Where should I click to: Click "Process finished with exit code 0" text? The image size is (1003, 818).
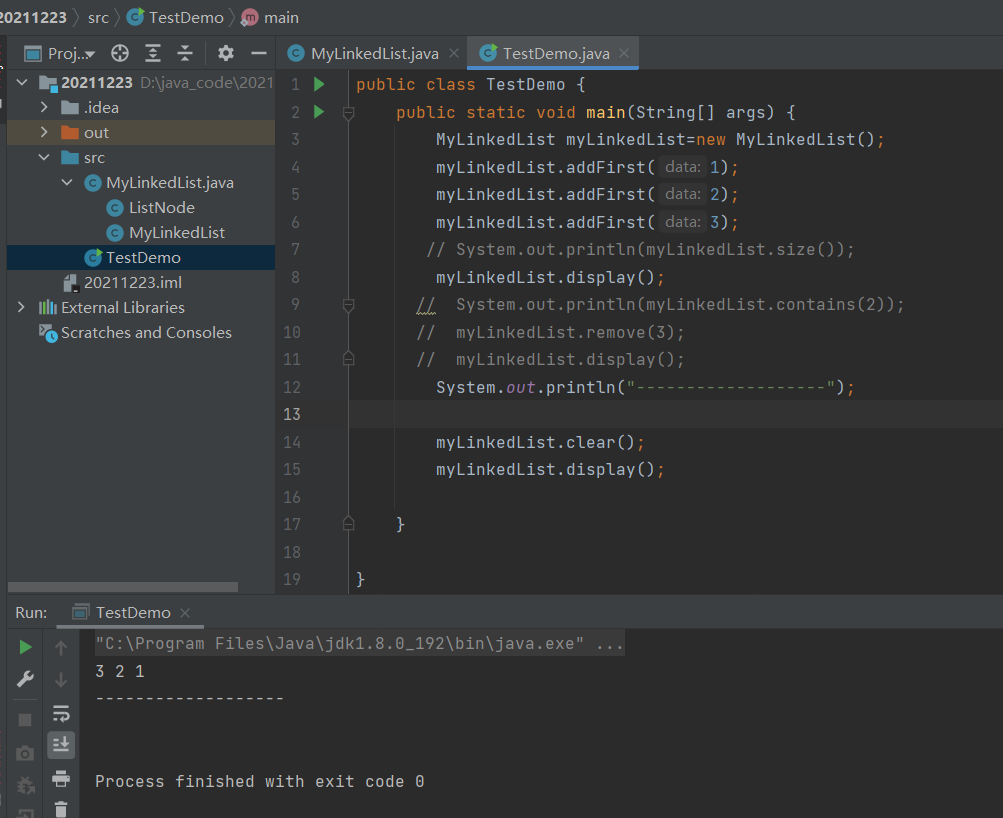260,782
